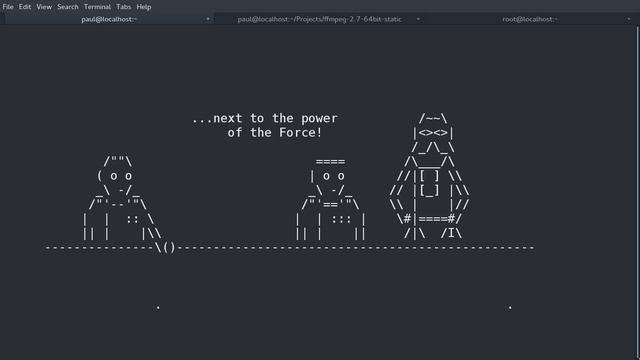Open the File menu
This screenshot has height=360, width=640.
(8, 7)
